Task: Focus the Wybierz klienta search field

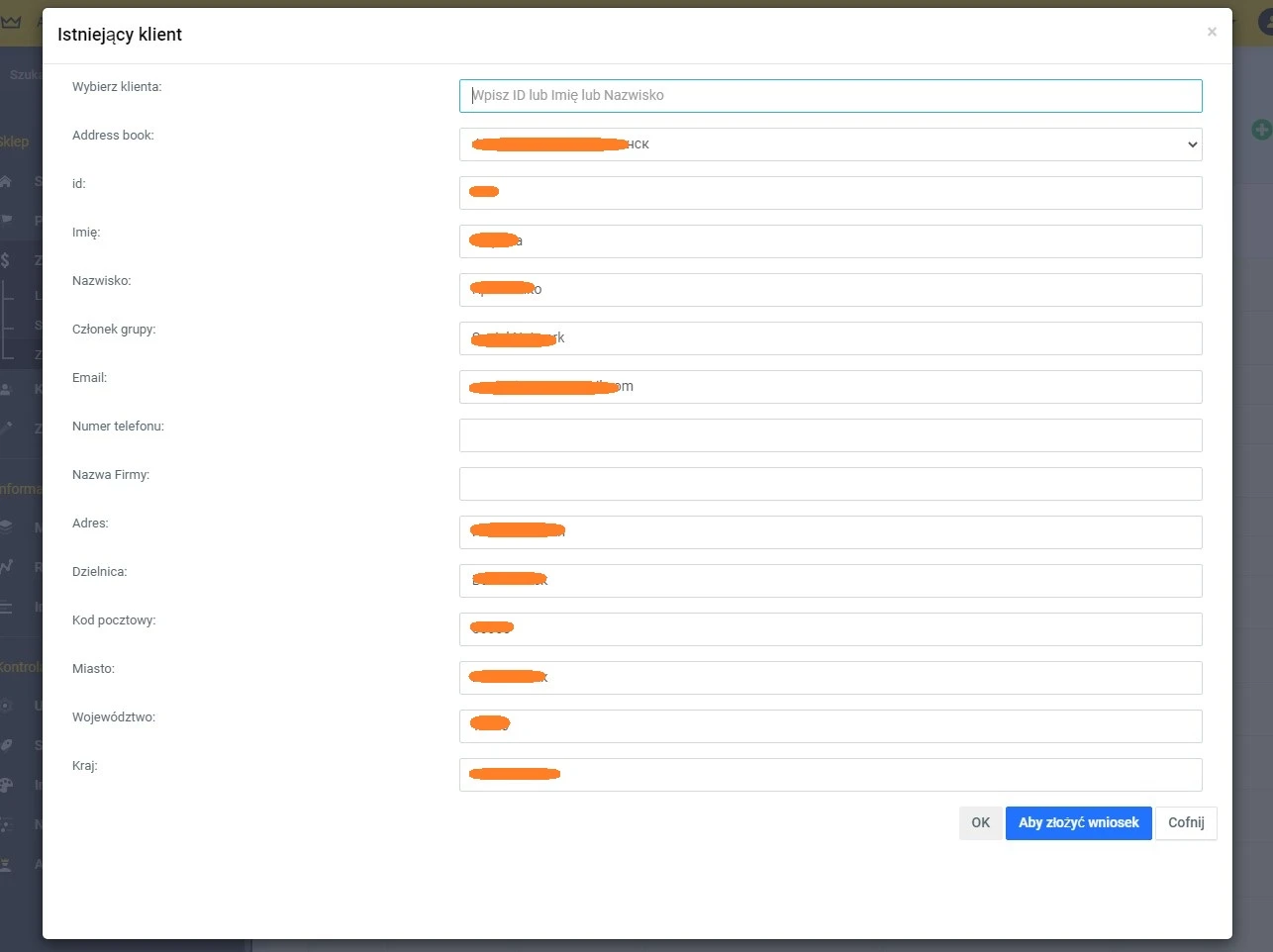Action: tap(830, 96)
